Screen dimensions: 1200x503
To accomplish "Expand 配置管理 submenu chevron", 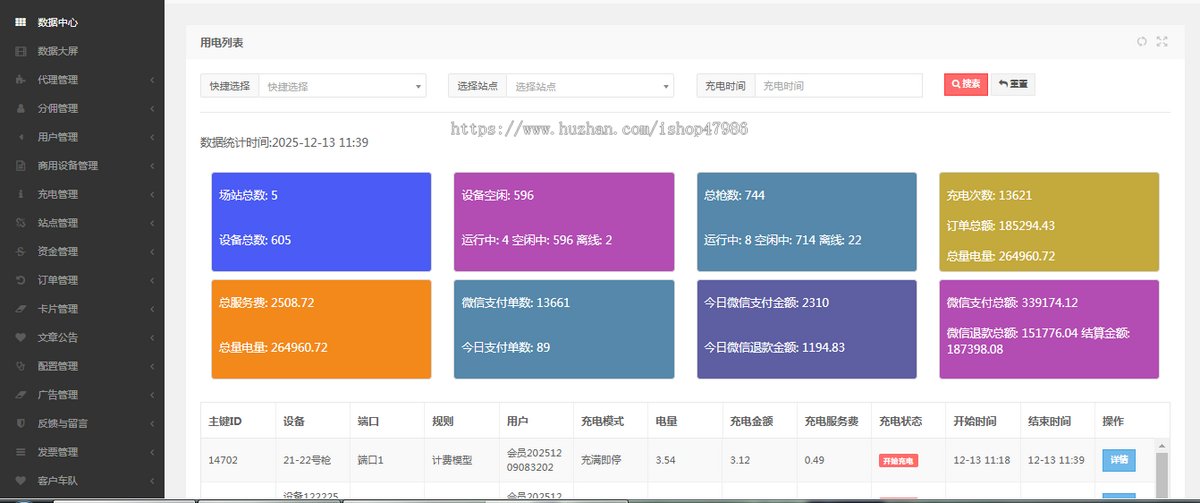I will (x=152, y=366).
